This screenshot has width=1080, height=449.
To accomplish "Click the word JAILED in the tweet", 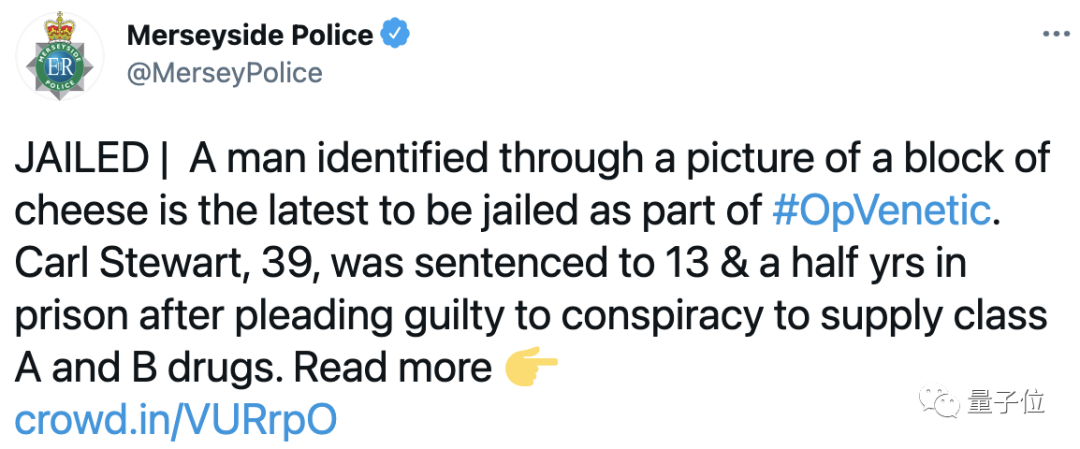I will [x=80, y=158].
